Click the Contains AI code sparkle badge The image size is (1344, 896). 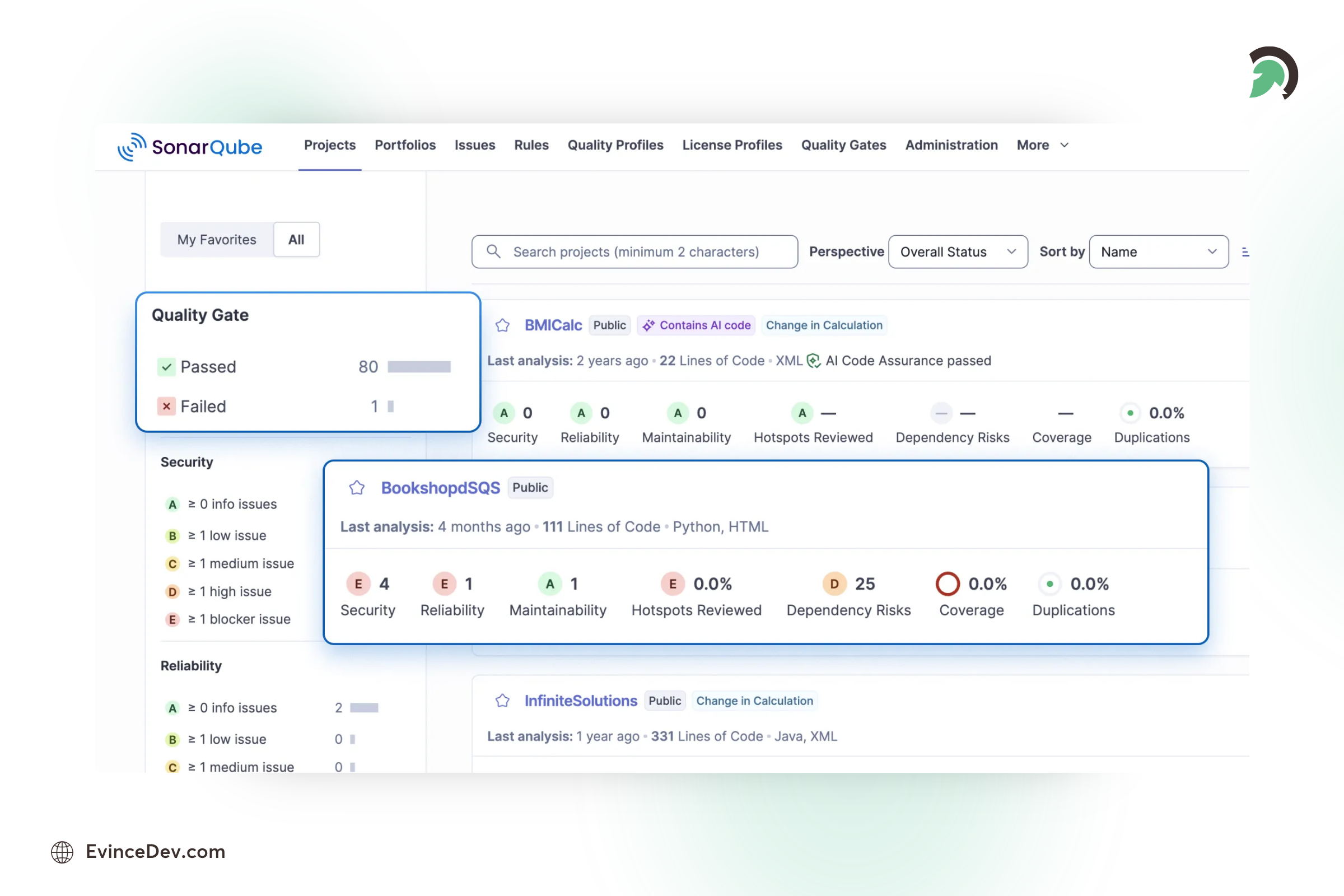696,325
